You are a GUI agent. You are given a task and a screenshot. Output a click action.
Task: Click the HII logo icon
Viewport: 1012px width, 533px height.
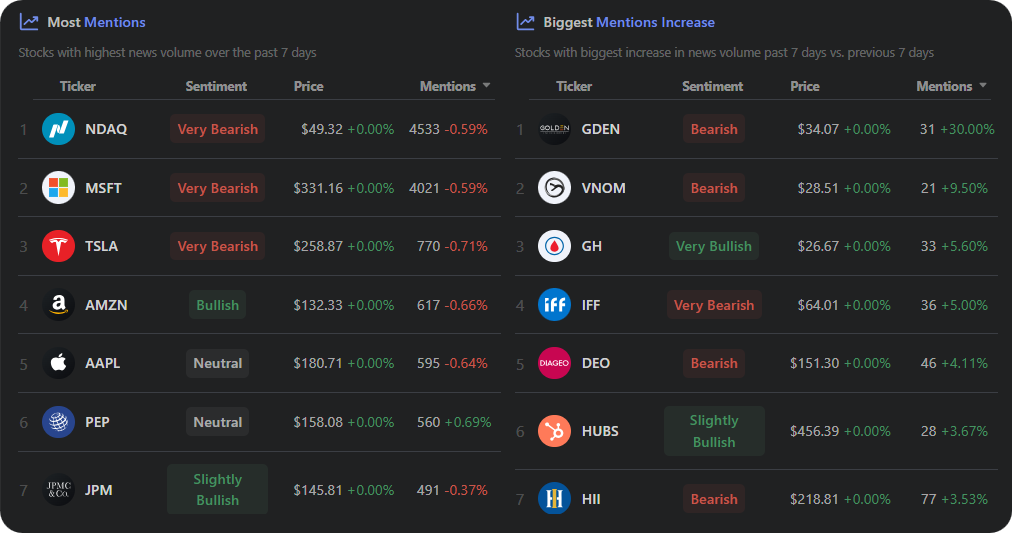[x=554, y=499]
